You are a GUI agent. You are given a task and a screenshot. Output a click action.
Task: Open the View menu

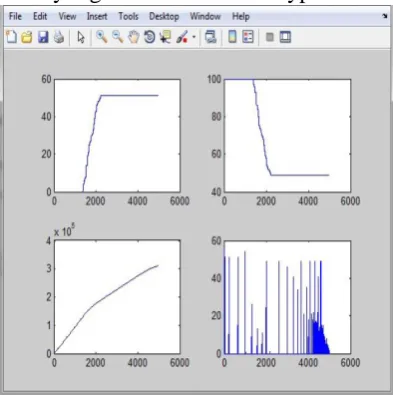[67, 16]
